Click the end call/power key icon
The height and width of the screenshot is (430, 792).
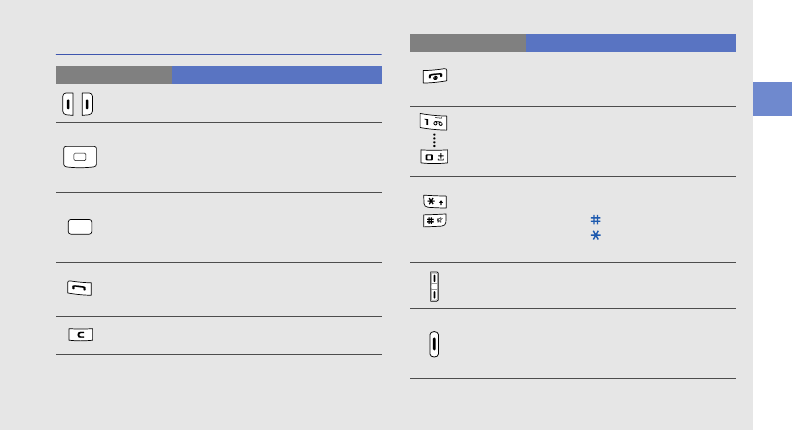[434, 74]
